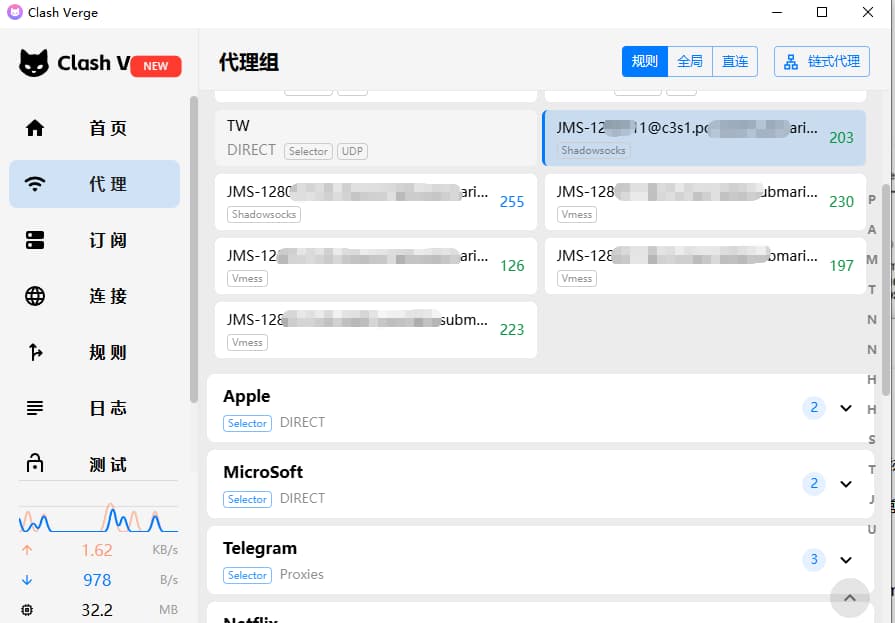Open the Home page via house icon

(35, 128)
